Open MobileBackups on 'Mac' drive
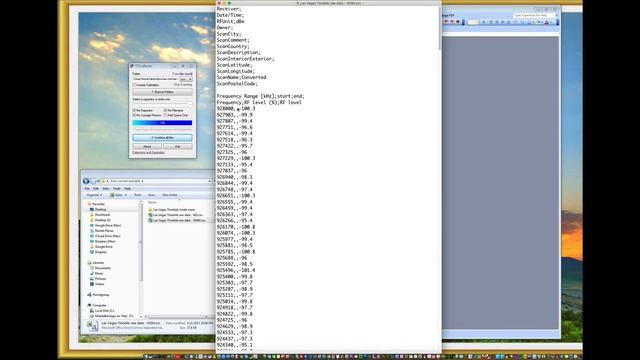This screenshot has width=640, height=360. (114, 316)
